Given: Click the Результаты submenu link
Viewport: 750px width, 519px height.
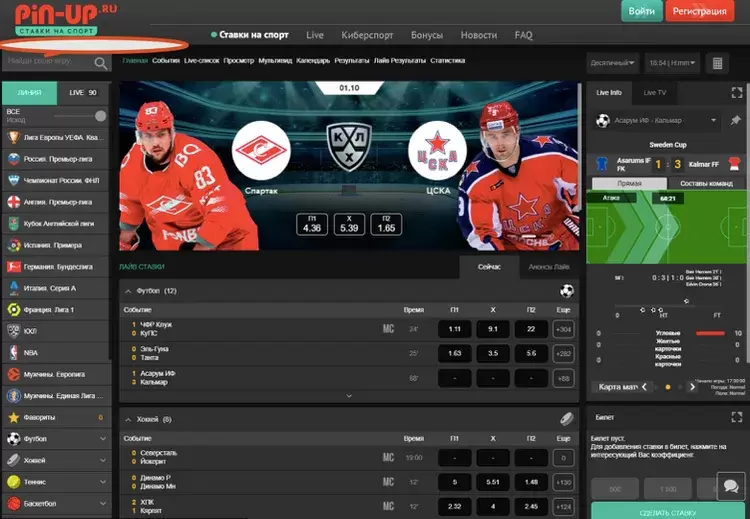Looking at the screenshot, I should 352,61.
